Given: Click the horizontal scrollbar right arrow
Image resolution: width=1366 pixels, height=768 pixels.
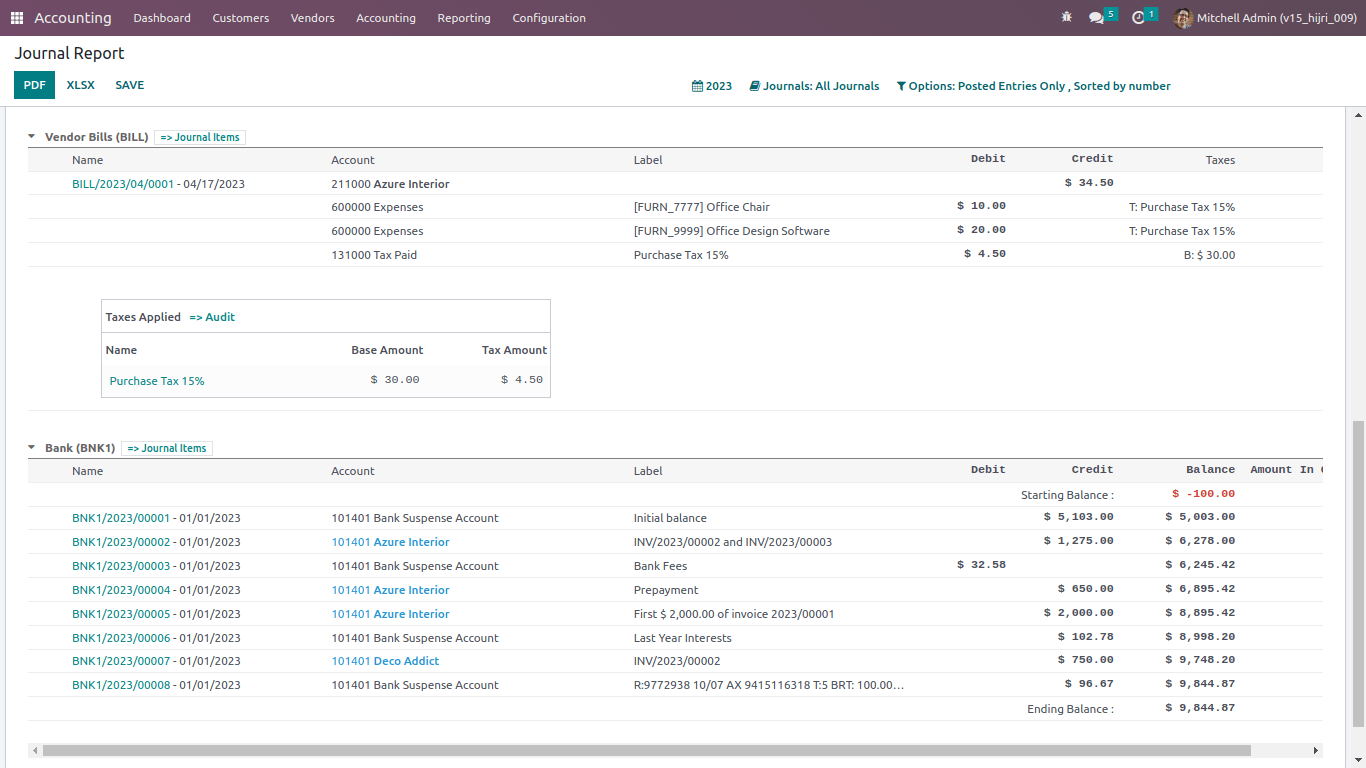Looking at the screenshot, I should pos(1316,750).
